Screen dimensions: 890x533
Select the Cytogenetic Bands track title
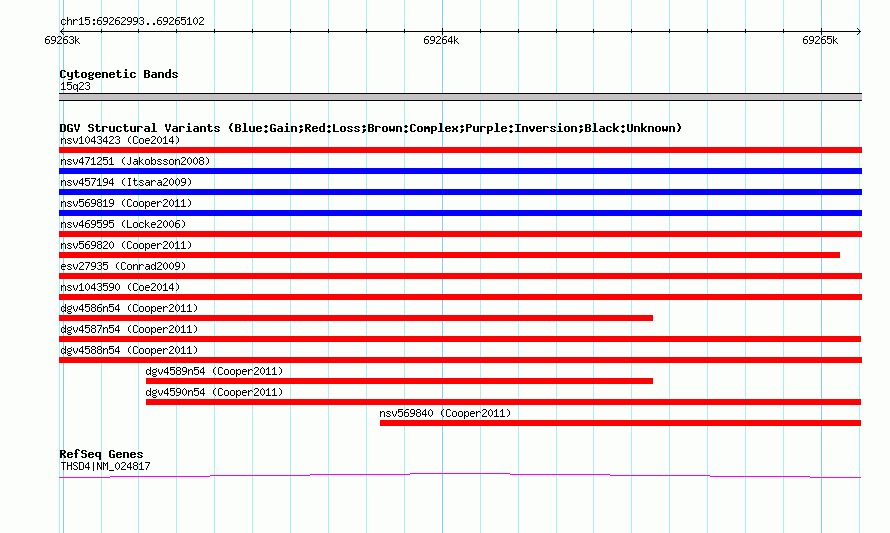point(119,74)
